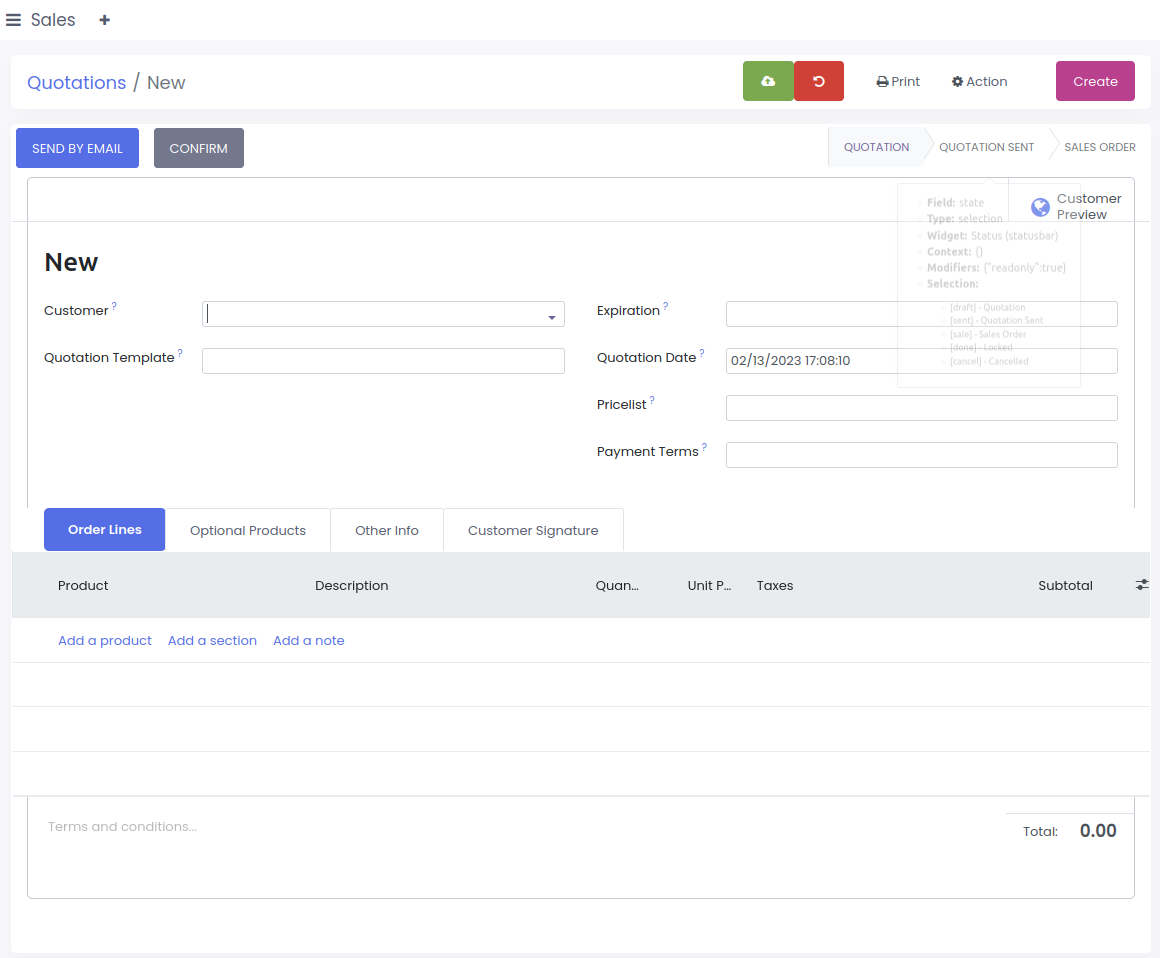Open the Print menu

898,82
